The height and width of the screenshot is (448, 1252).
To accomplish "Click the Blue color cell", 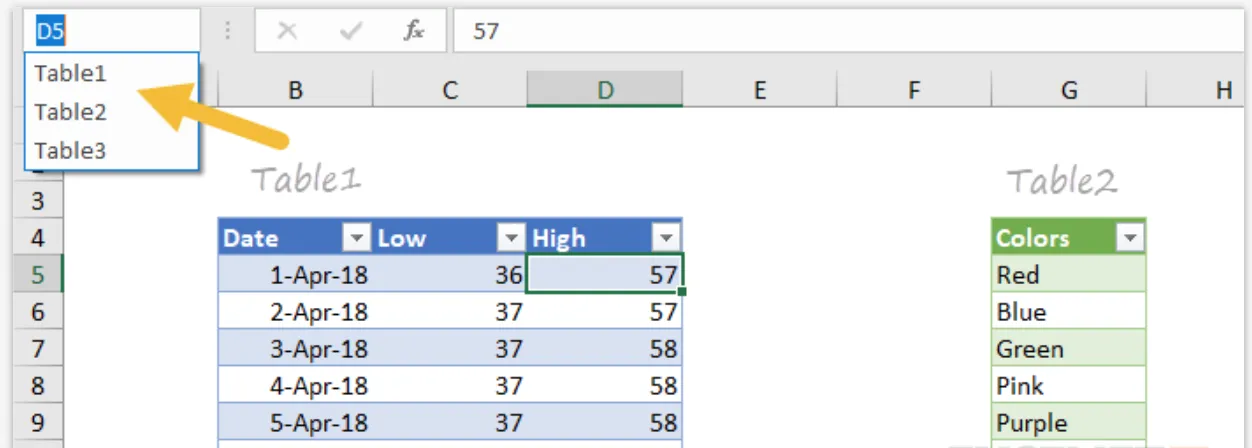I will click(x=1069, y=312).
